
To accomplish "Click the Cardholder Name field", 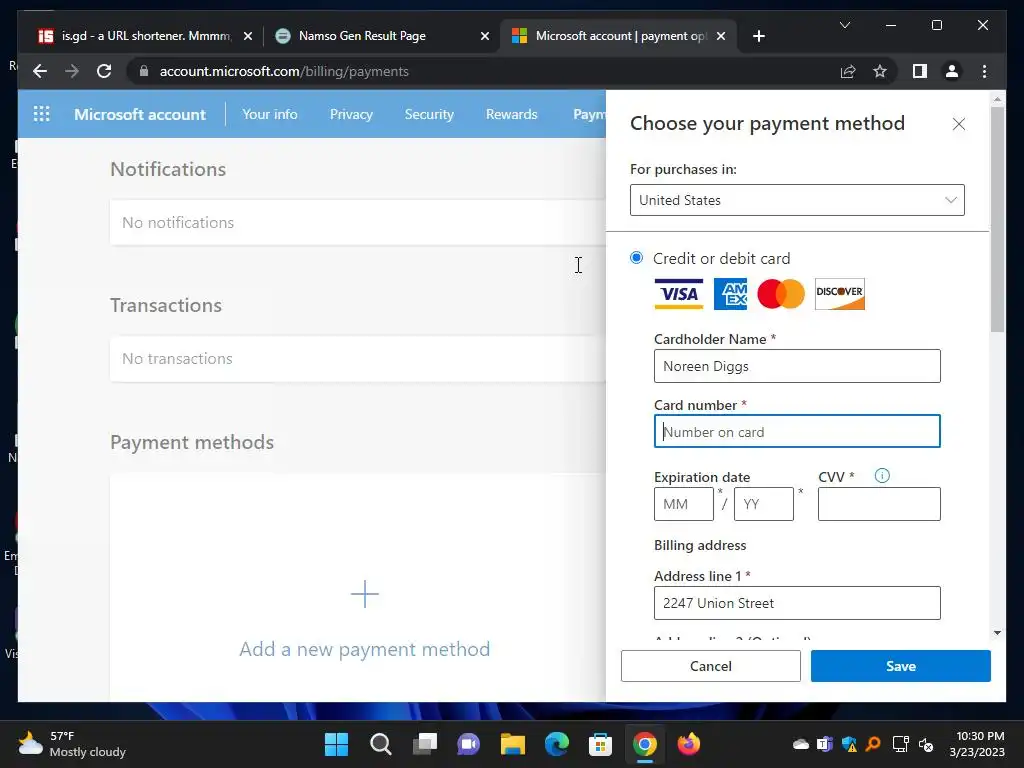I will point(797,366).
